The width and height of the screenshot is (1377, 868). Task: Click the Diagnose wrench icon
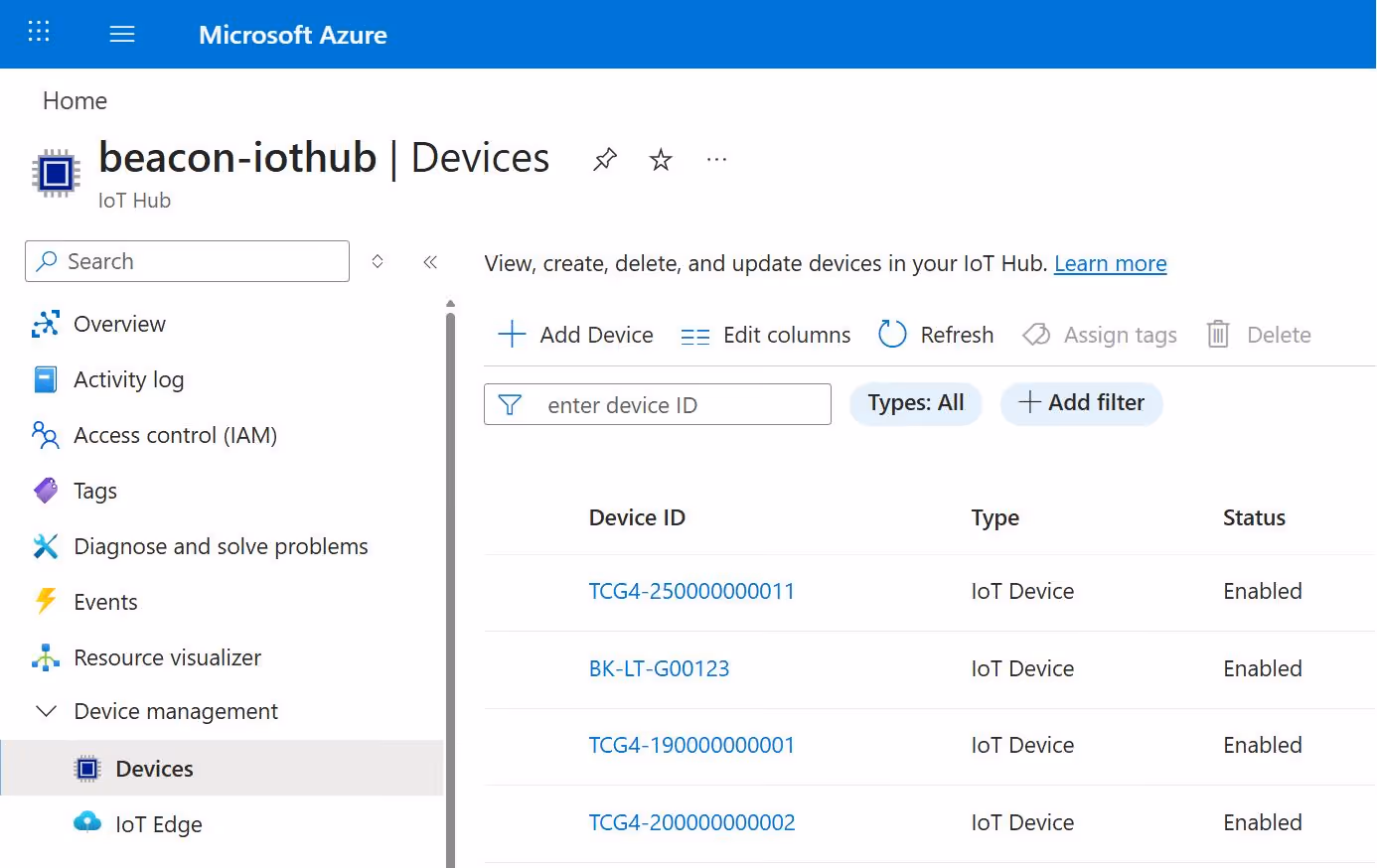point(46,546)
